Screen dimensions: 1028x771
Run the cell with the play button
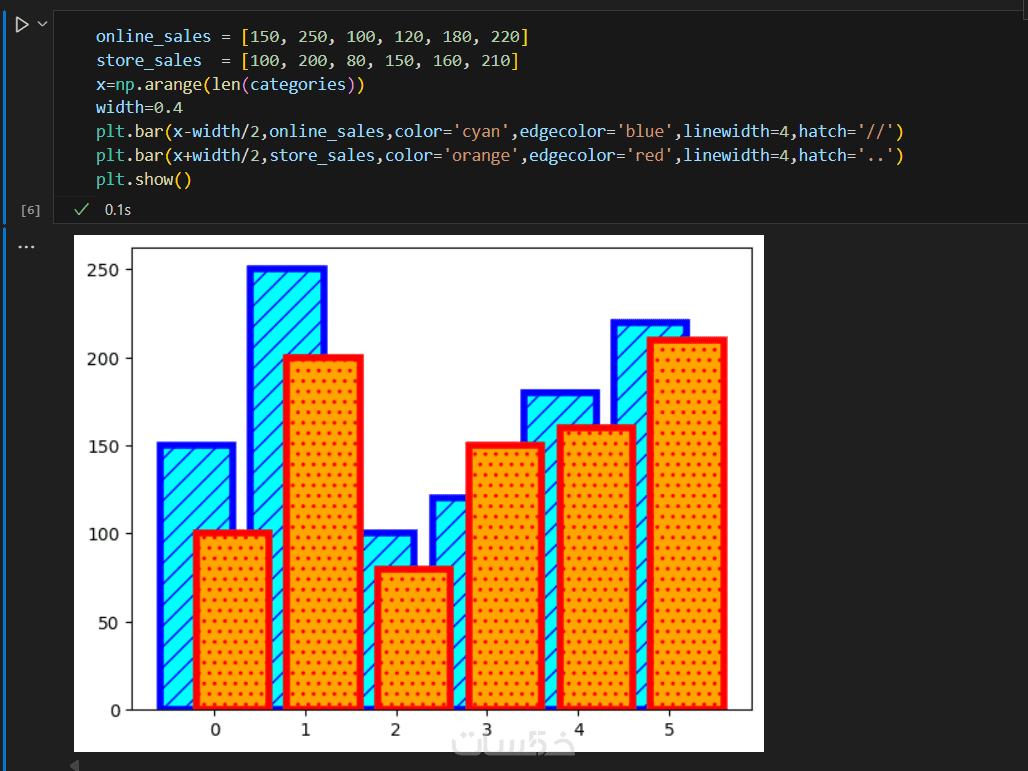[22, 25]
